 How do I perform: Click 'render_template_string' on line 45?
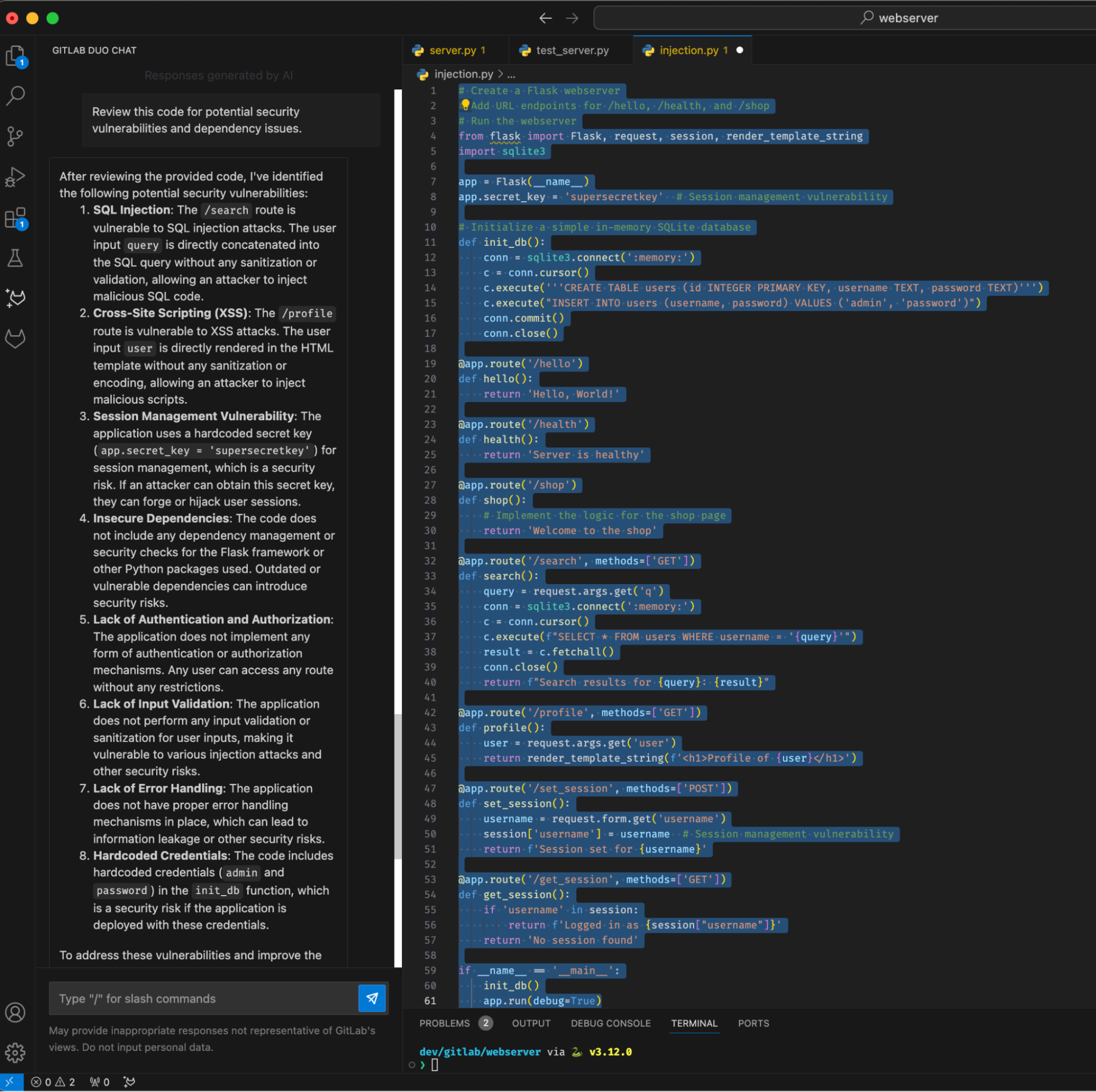click(595, 757)
